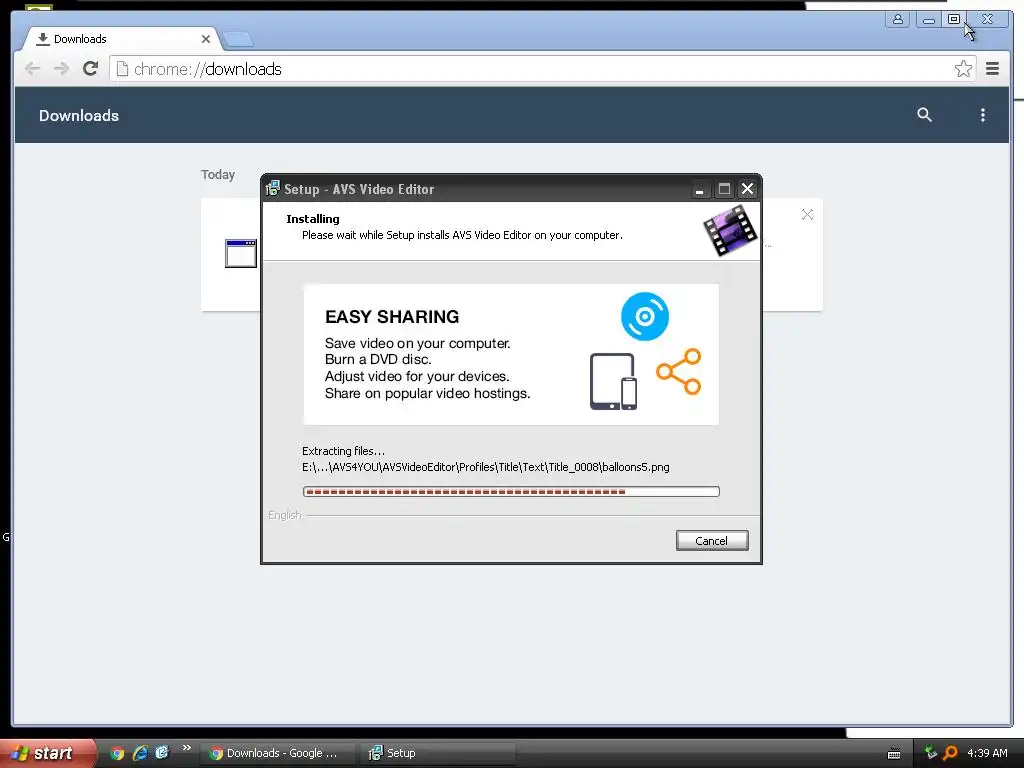1024x768 pixels.
Task: Click the Downloads page header title
Action: pyautogui.click(x=79, y=116)
